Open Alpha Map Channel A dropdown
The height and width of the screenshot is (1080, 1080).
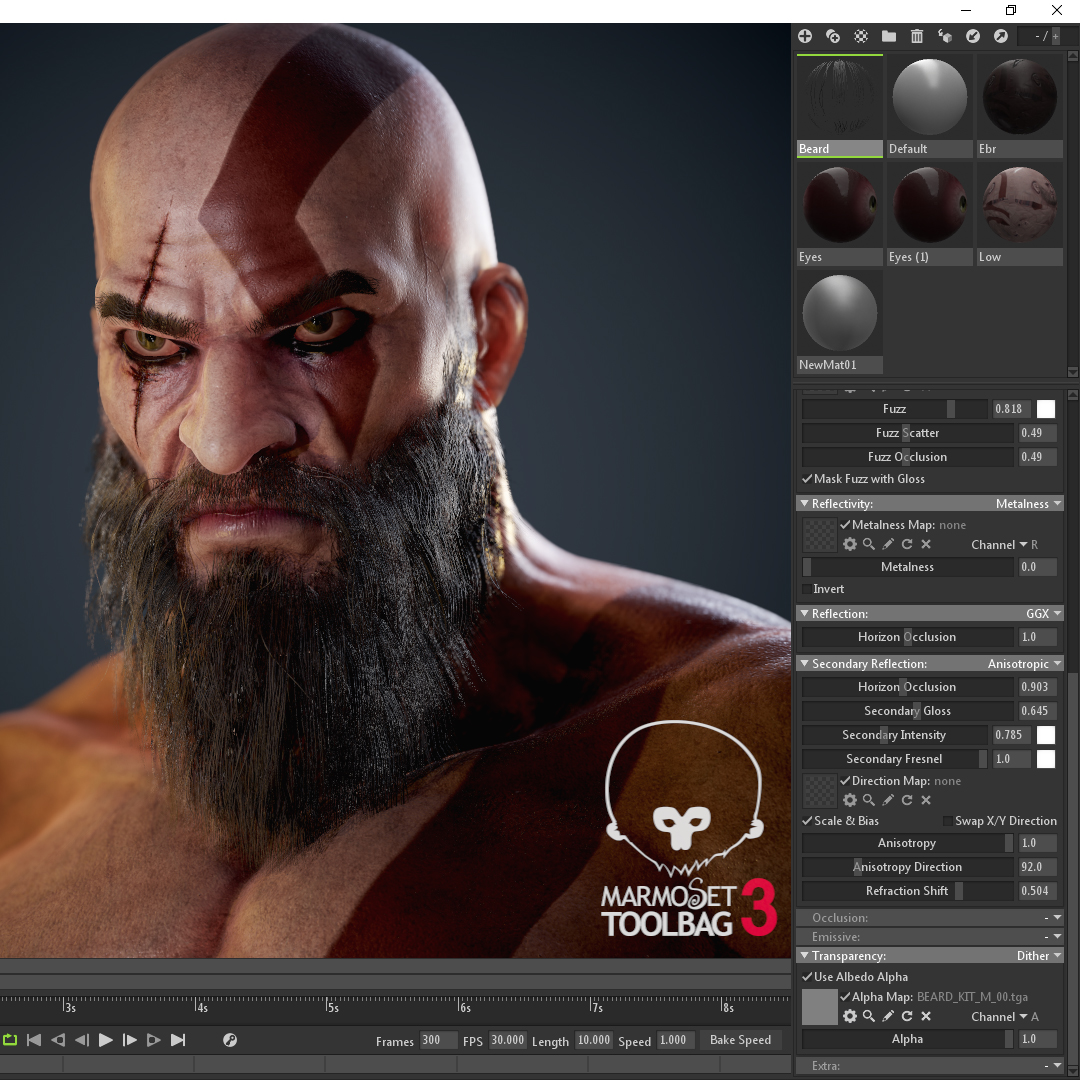point(1004,1017)
